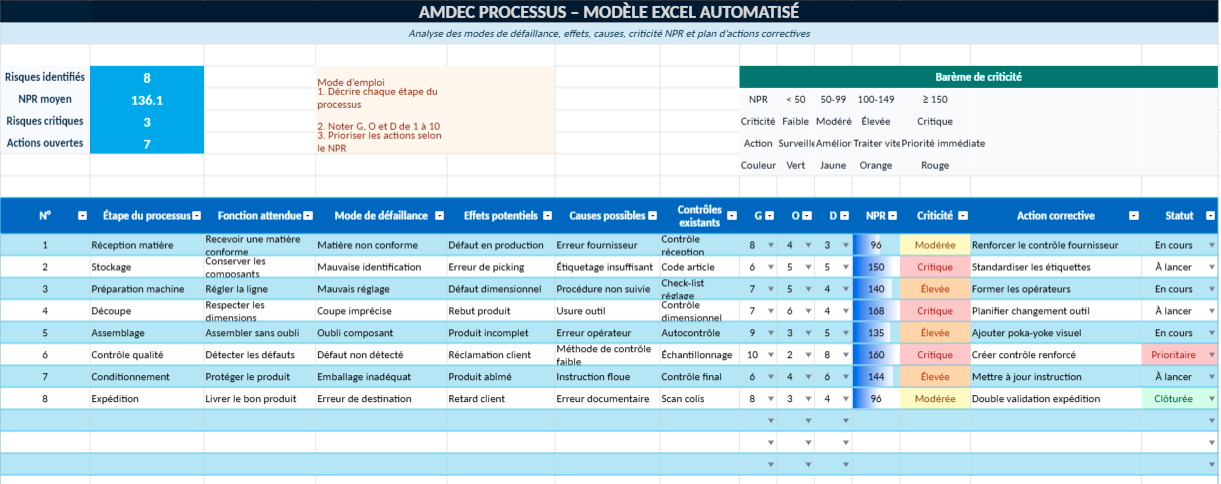The width and height of the screenshot is (1221, 484).
Task: Select the 'Mauvaise identification' cell
Action: point(381,267)
